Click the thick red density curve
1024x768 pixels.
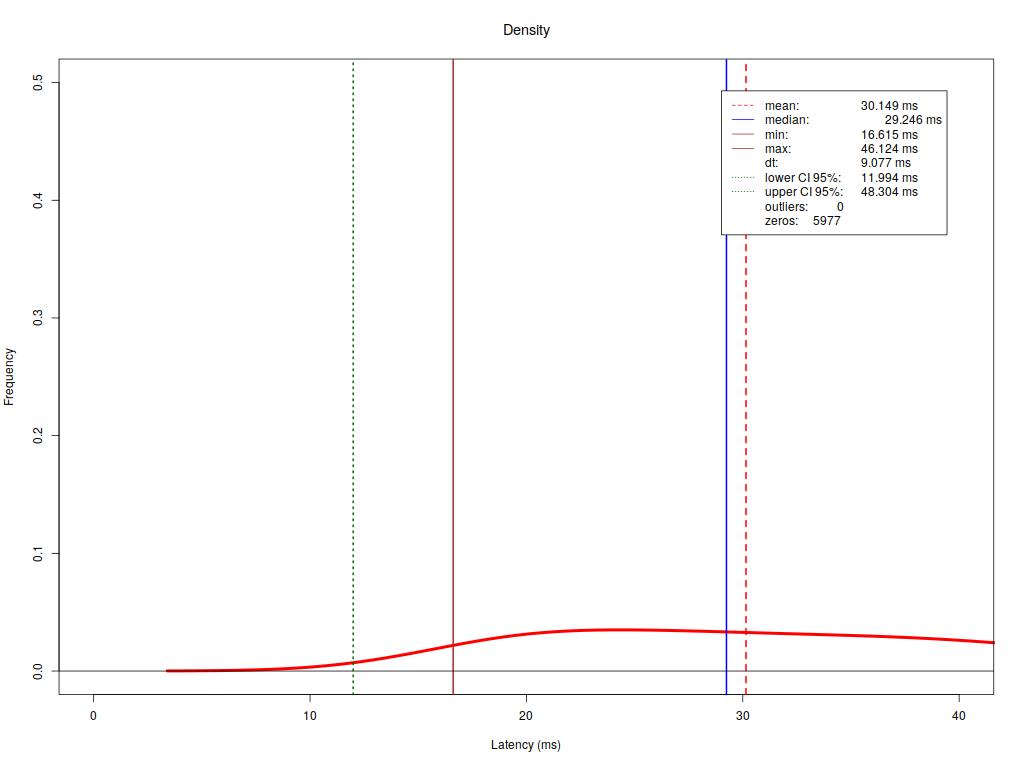tap(600, 630)
